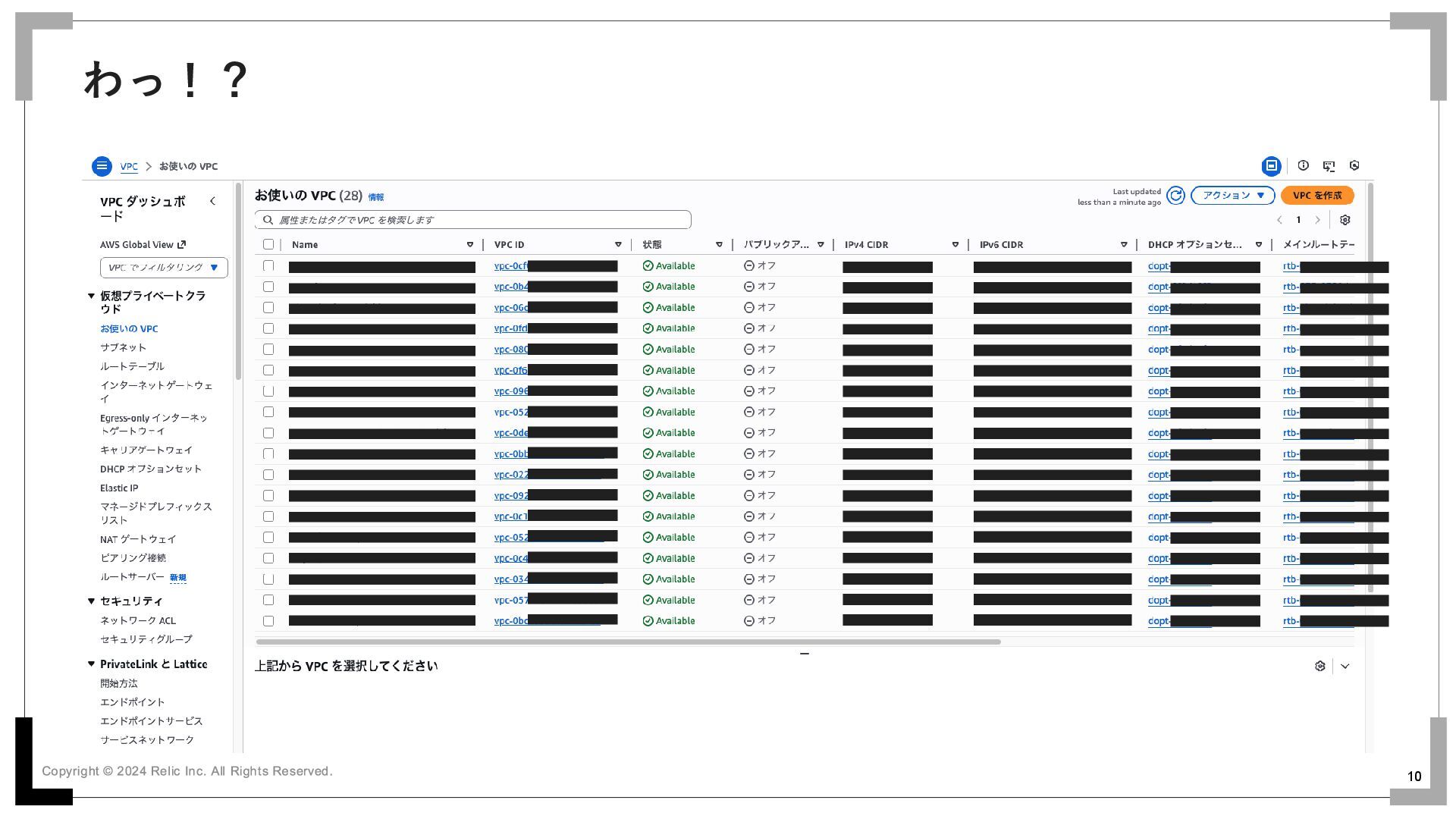This screenshot has width=1456, height=819.
Task: Open table preferences gear icon
Action: 1345,220
